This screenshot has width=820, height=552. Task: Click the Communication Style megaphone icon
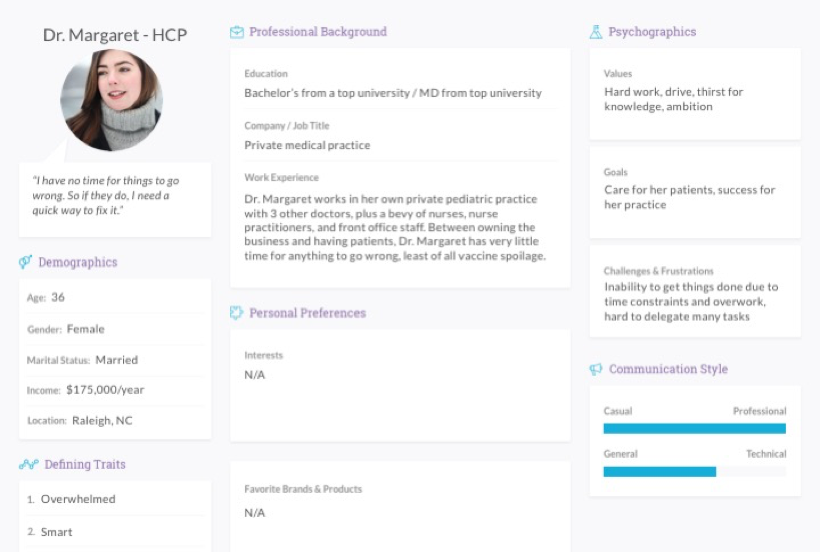596,370
